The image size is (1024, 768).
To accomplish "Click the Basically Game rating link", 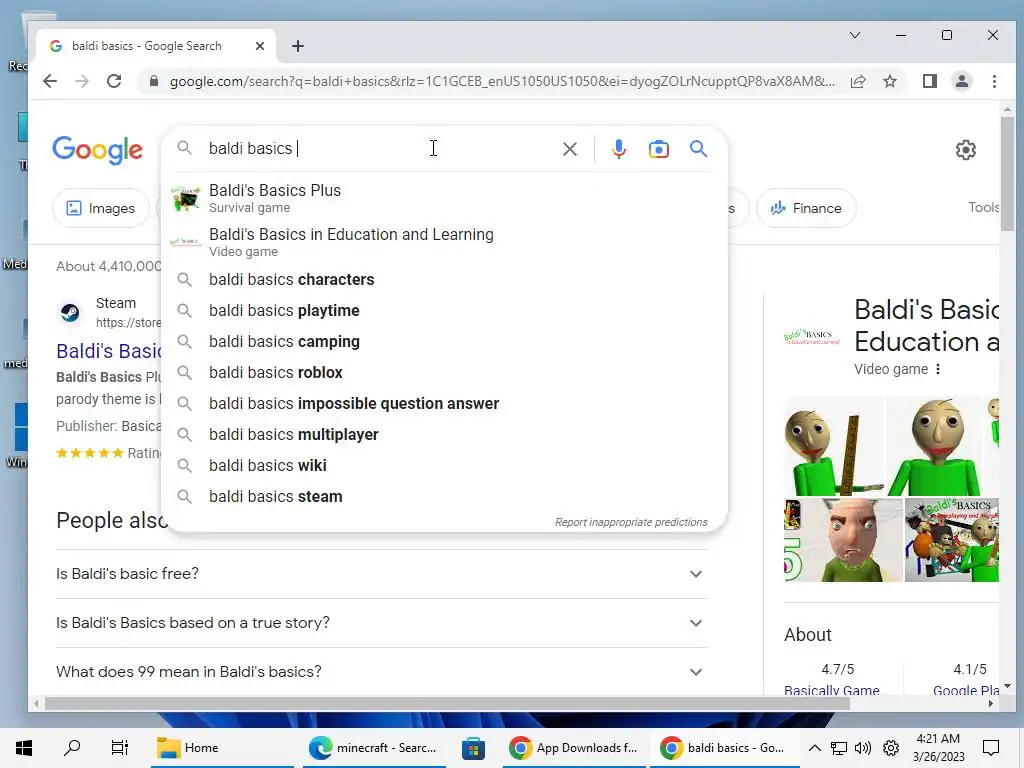I will click(x=831, y=690).
